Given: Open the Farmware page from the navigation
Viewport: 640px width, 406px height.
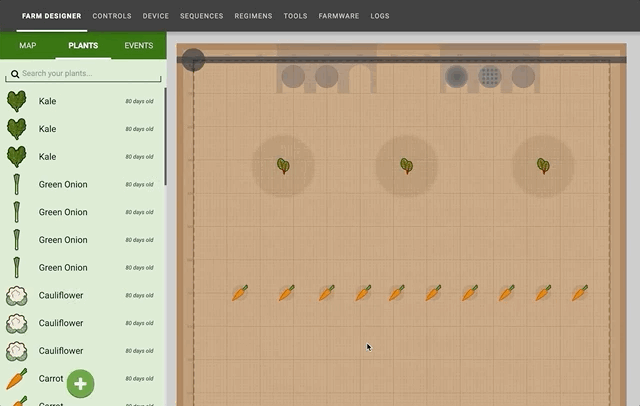Looking at the screenshot, I should 338,16.
